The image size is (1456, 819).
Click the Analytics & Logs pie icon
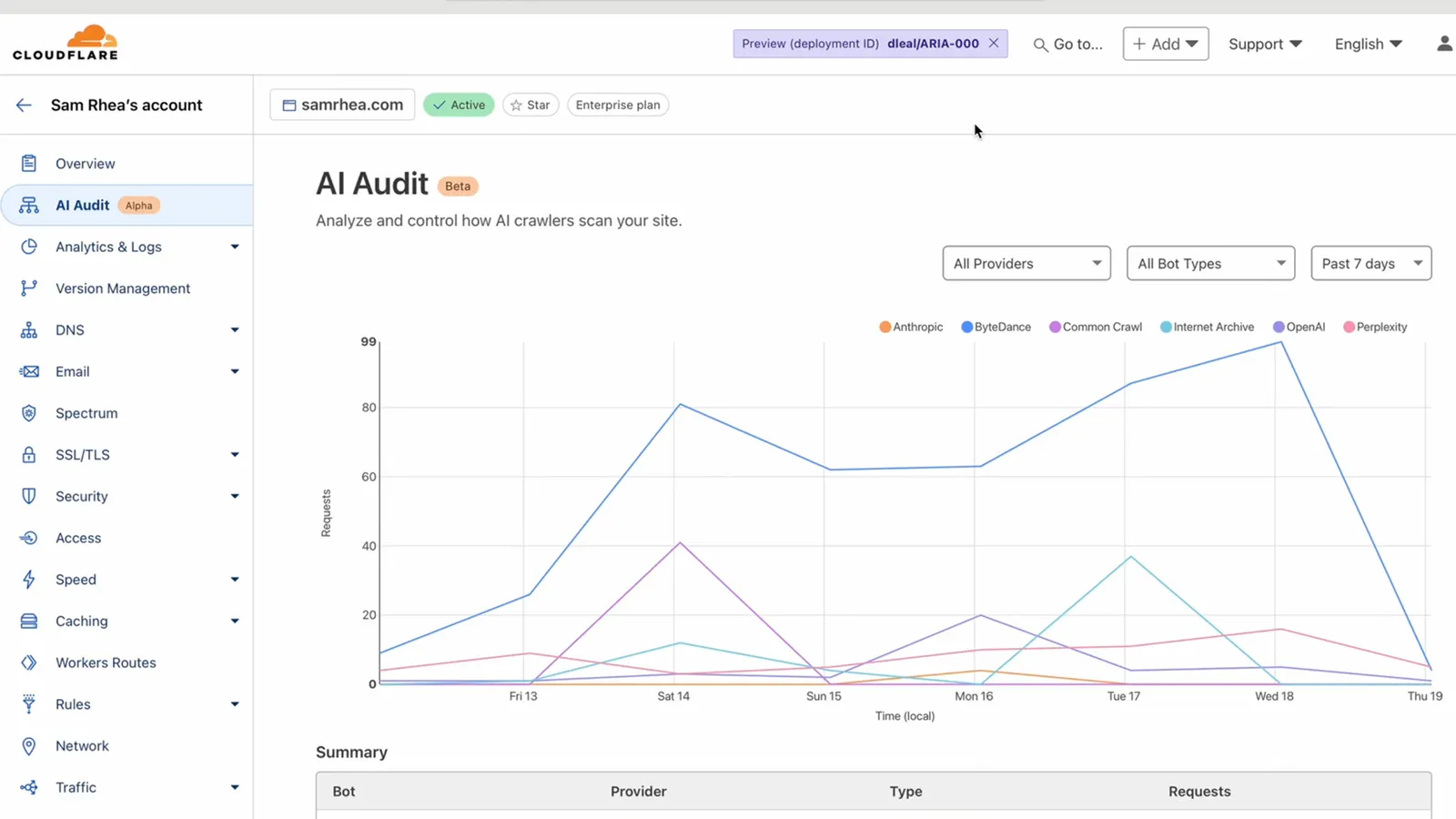29,247
